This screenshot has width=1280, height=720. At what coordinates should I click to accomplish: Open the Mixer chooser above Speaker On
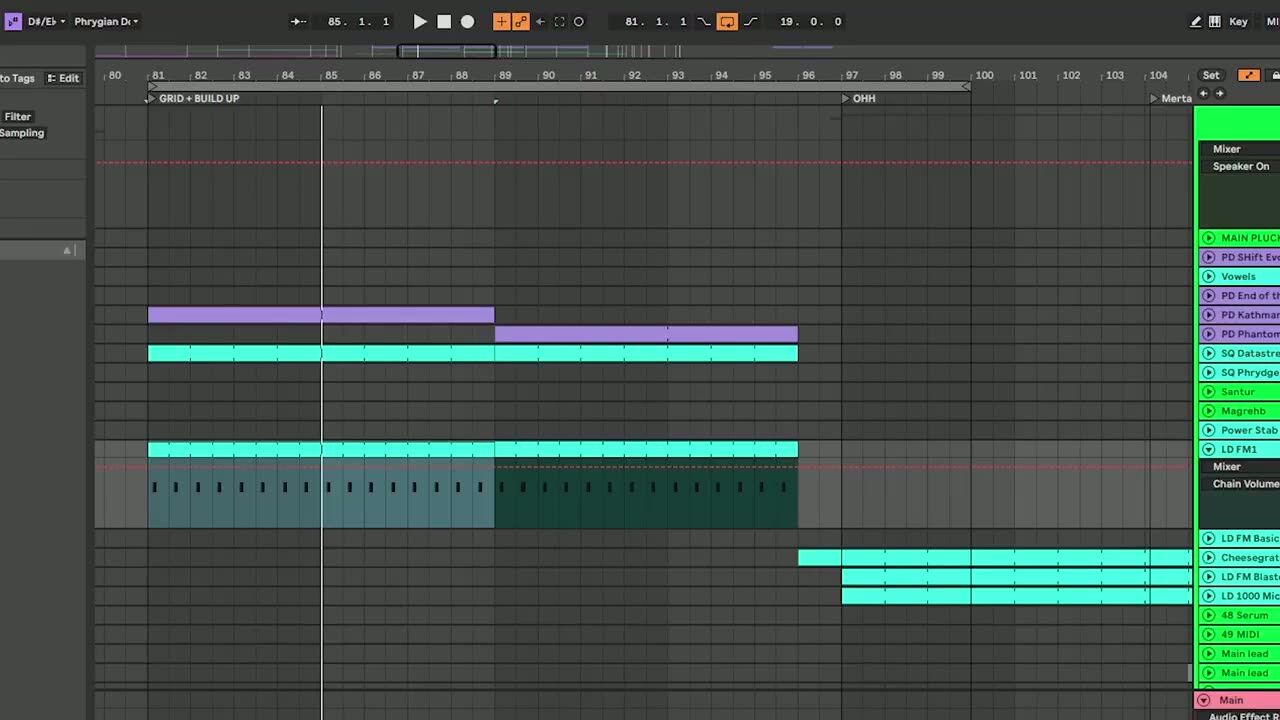1239,149
